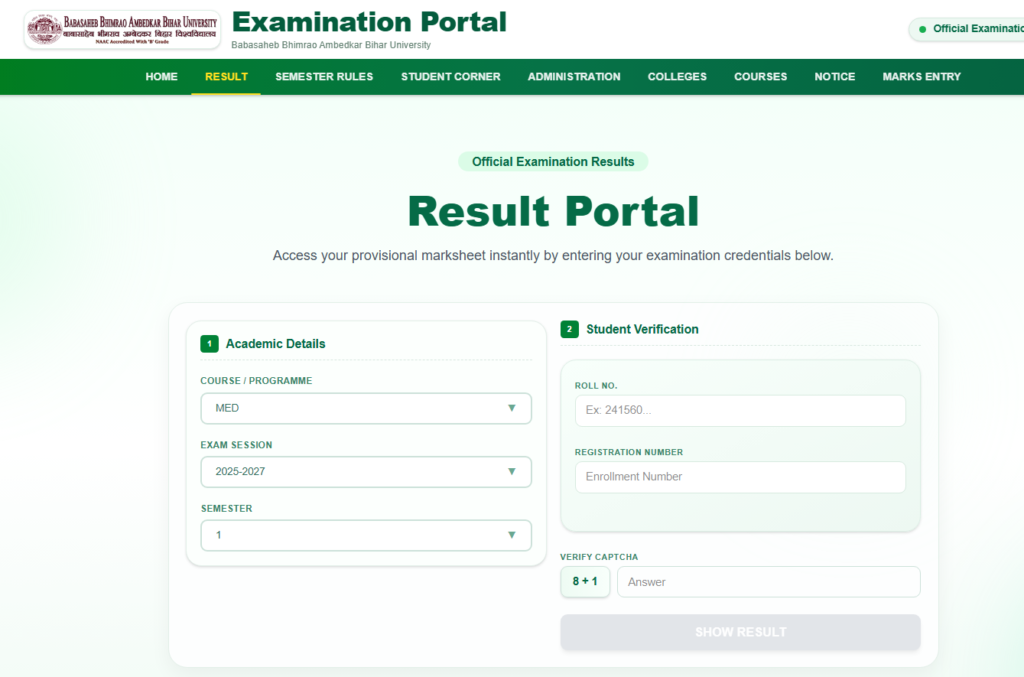Select the RESULT tab in navigation
The height and width of the screenshot is (677, 1024).
coord(226,76)
